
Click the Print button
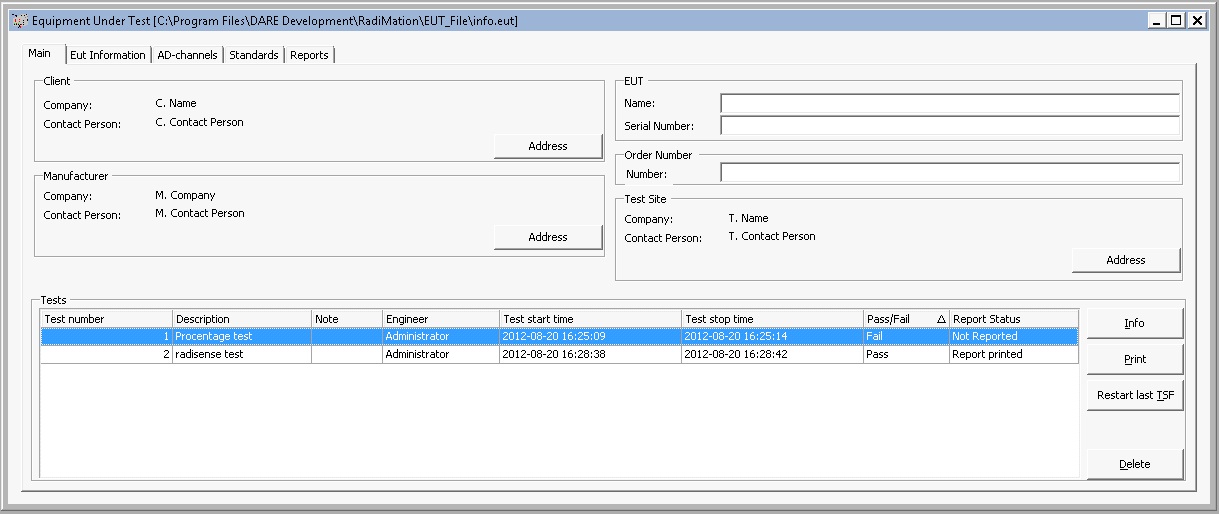click(x=1134, y=359)
